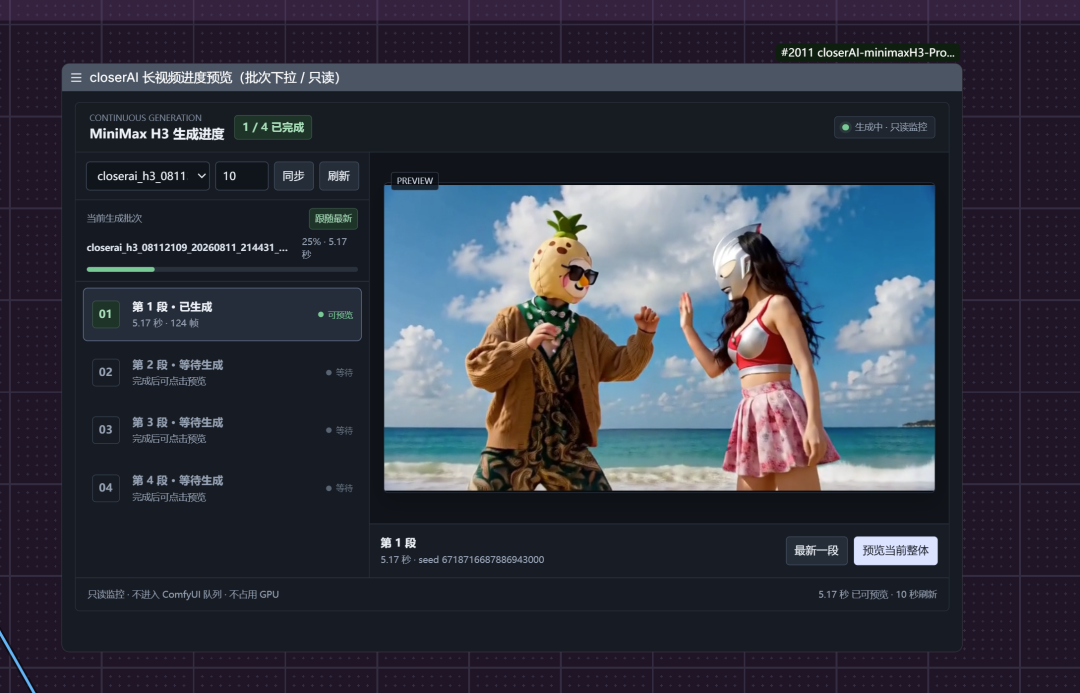The height and width of the screenshot is (693, 1080).
Task: Click the 刷新 button
Action: click(x=338, y=176)
